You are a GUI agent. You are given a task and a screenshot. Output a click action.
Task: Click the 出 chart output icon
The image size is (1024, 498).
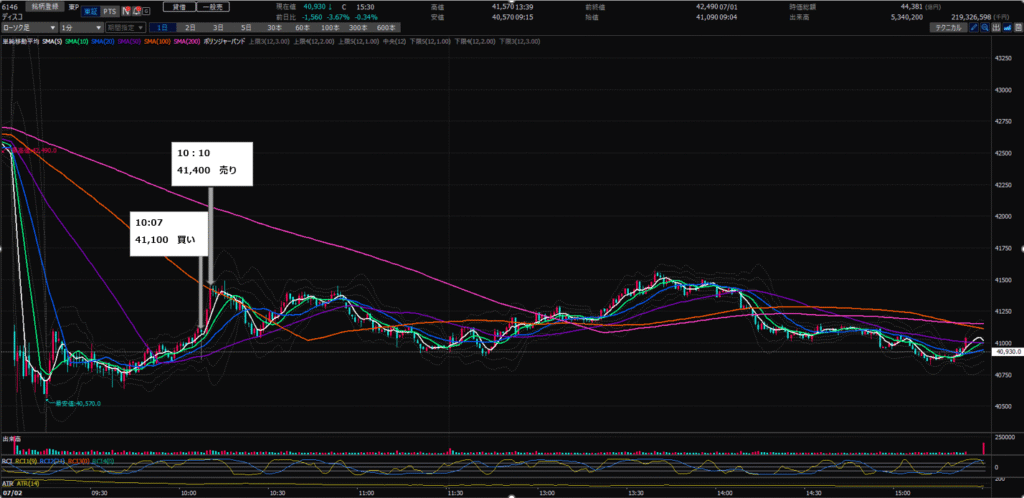[x=996, y=28]
